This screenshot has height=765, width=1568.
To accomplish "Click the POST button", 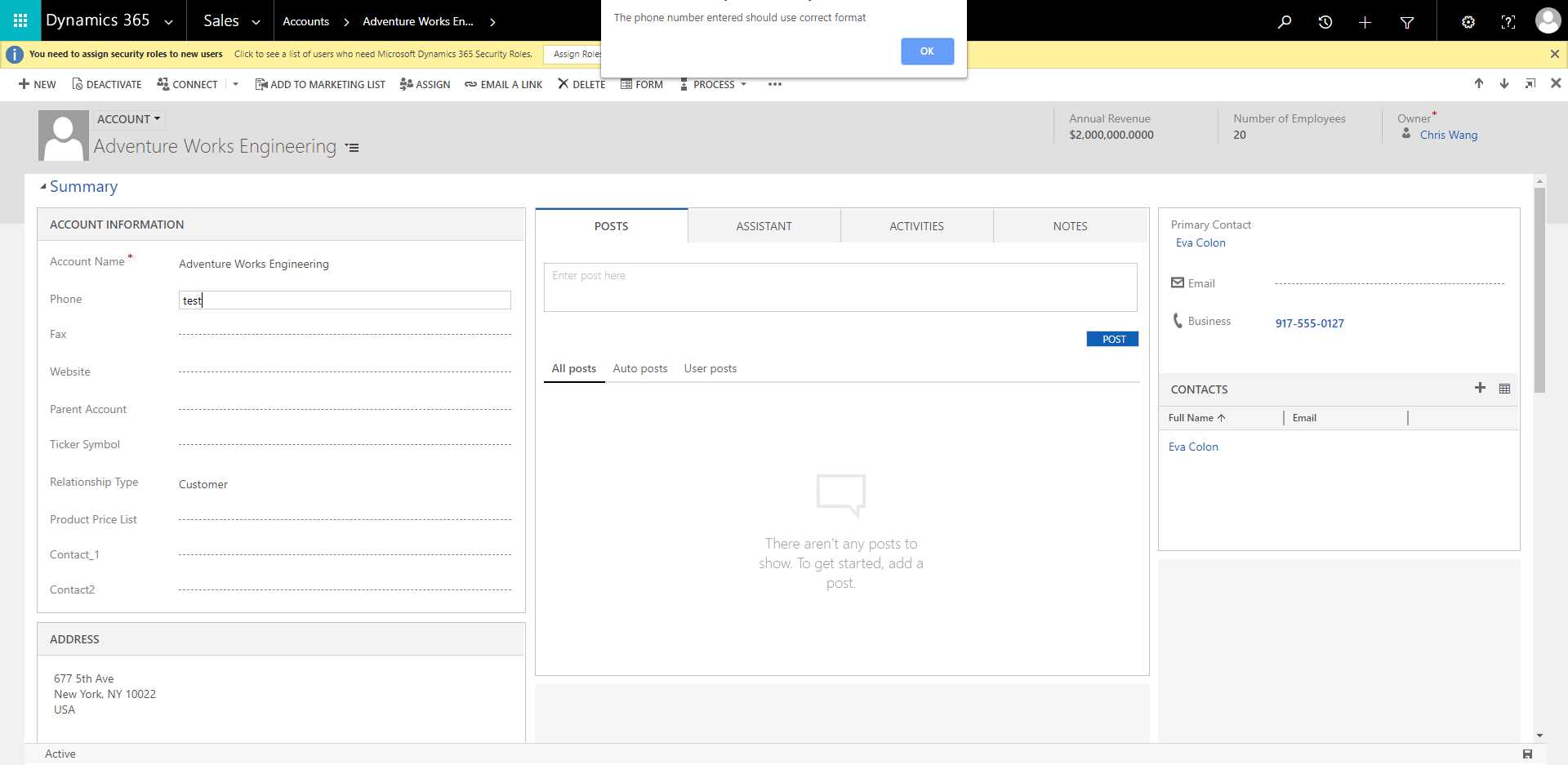I will [x=1112, y=339].
